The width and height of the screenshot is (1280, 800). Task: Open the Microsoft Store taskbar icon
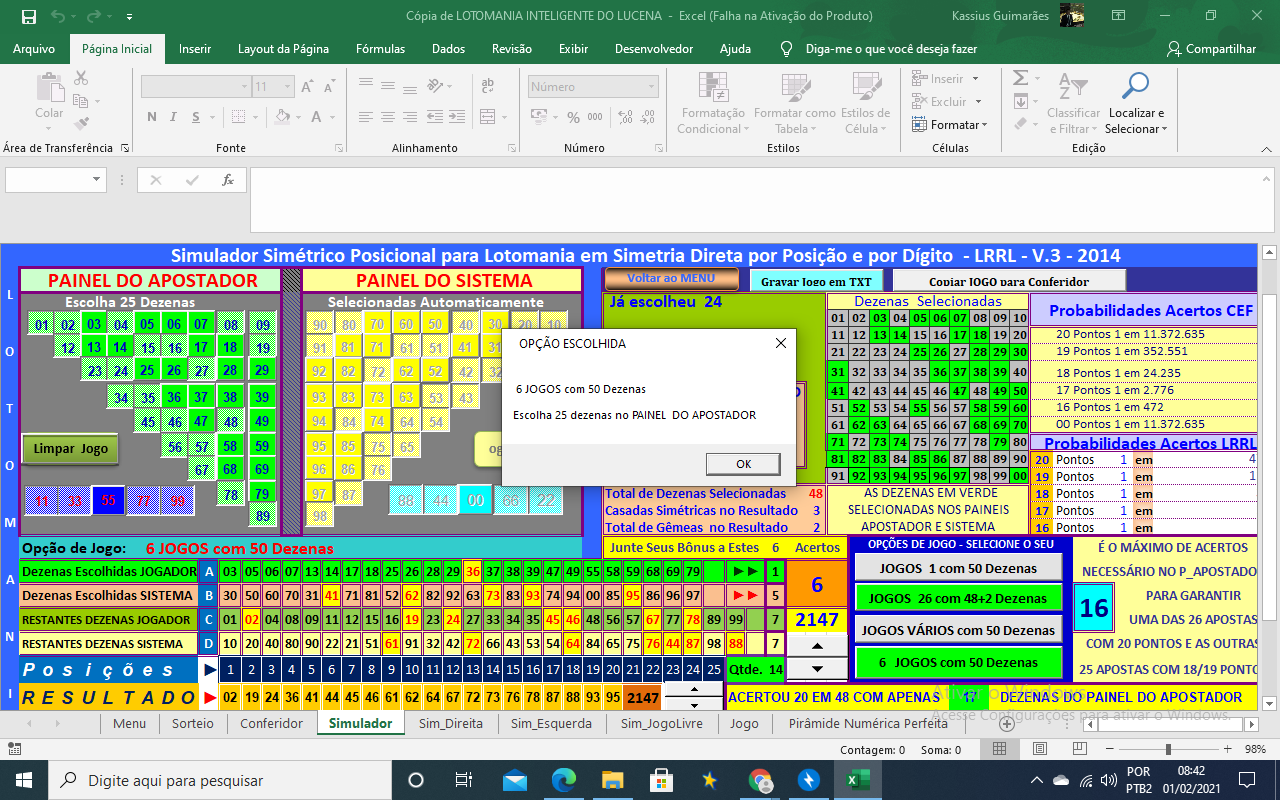662,780
